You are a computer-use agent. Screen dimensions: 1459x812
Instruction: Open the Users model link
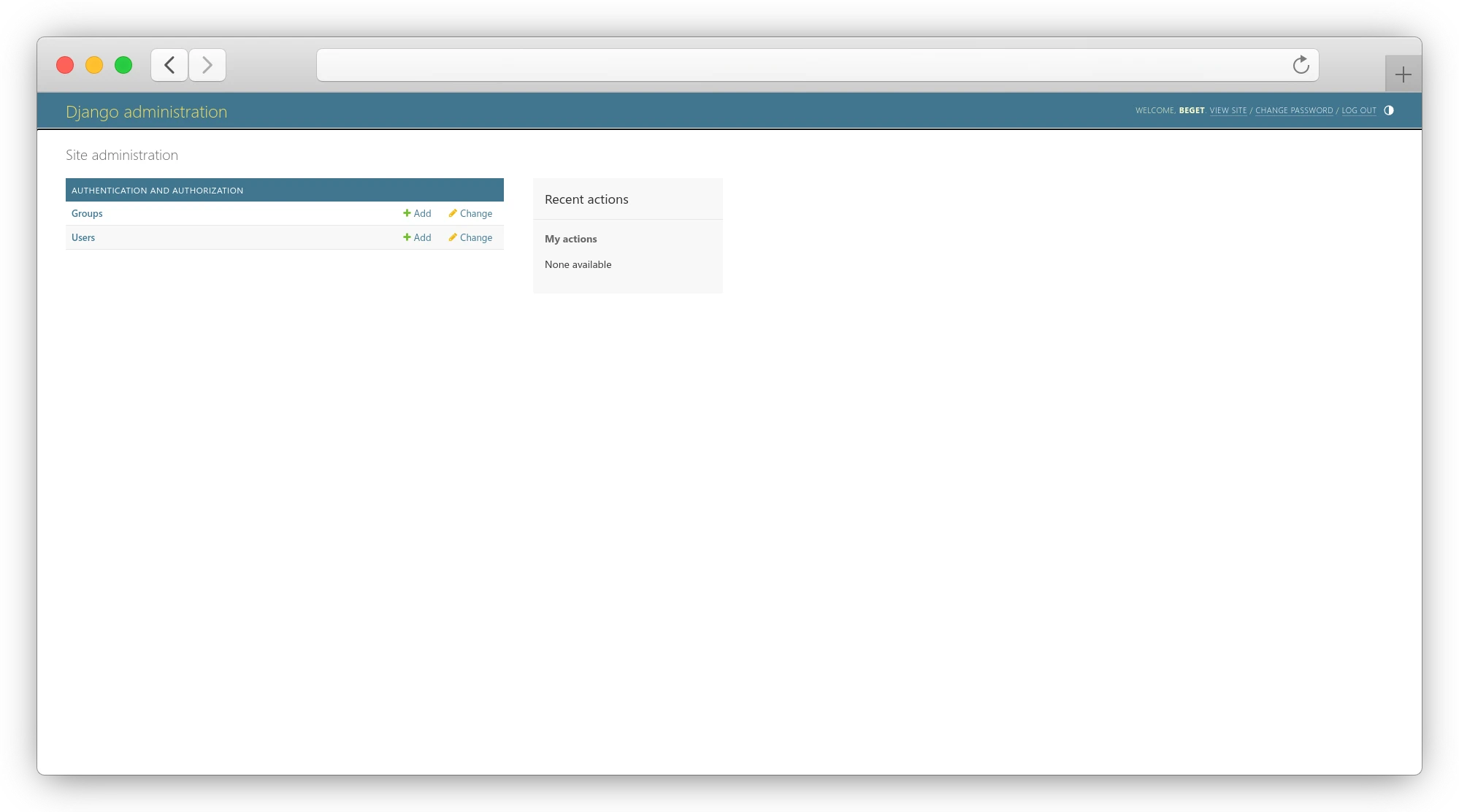(83, 237)
